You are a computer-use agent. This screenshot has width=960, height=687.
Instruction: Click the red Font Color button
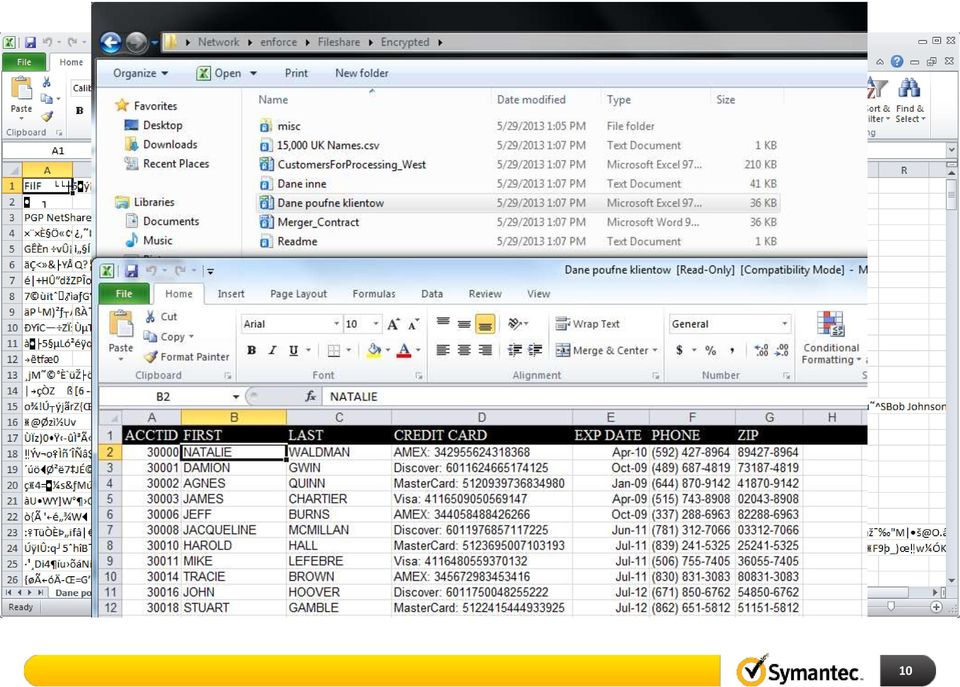(x=403, y=350)
